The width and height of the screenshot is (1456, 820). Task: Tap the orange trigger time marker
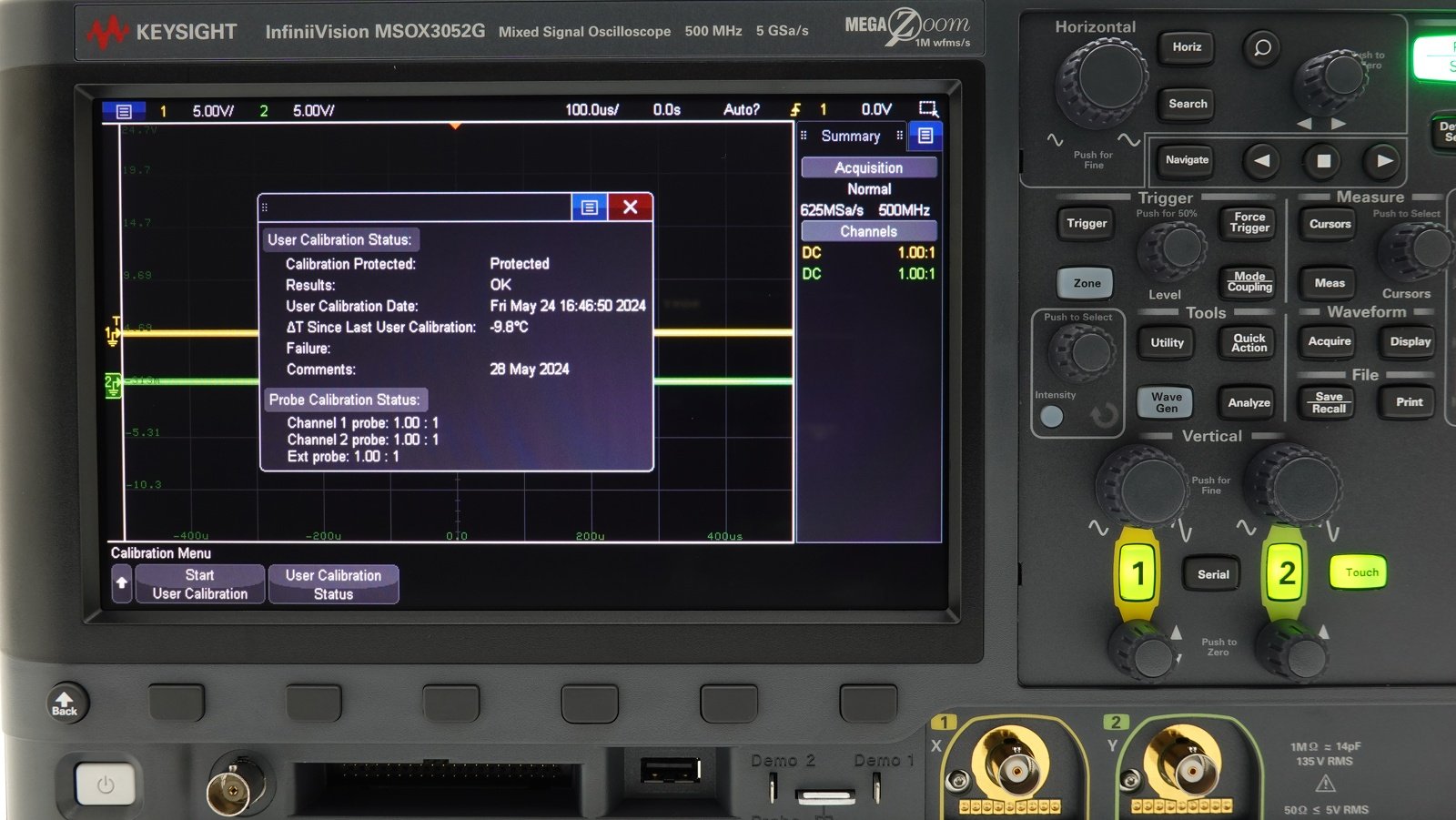455,126
